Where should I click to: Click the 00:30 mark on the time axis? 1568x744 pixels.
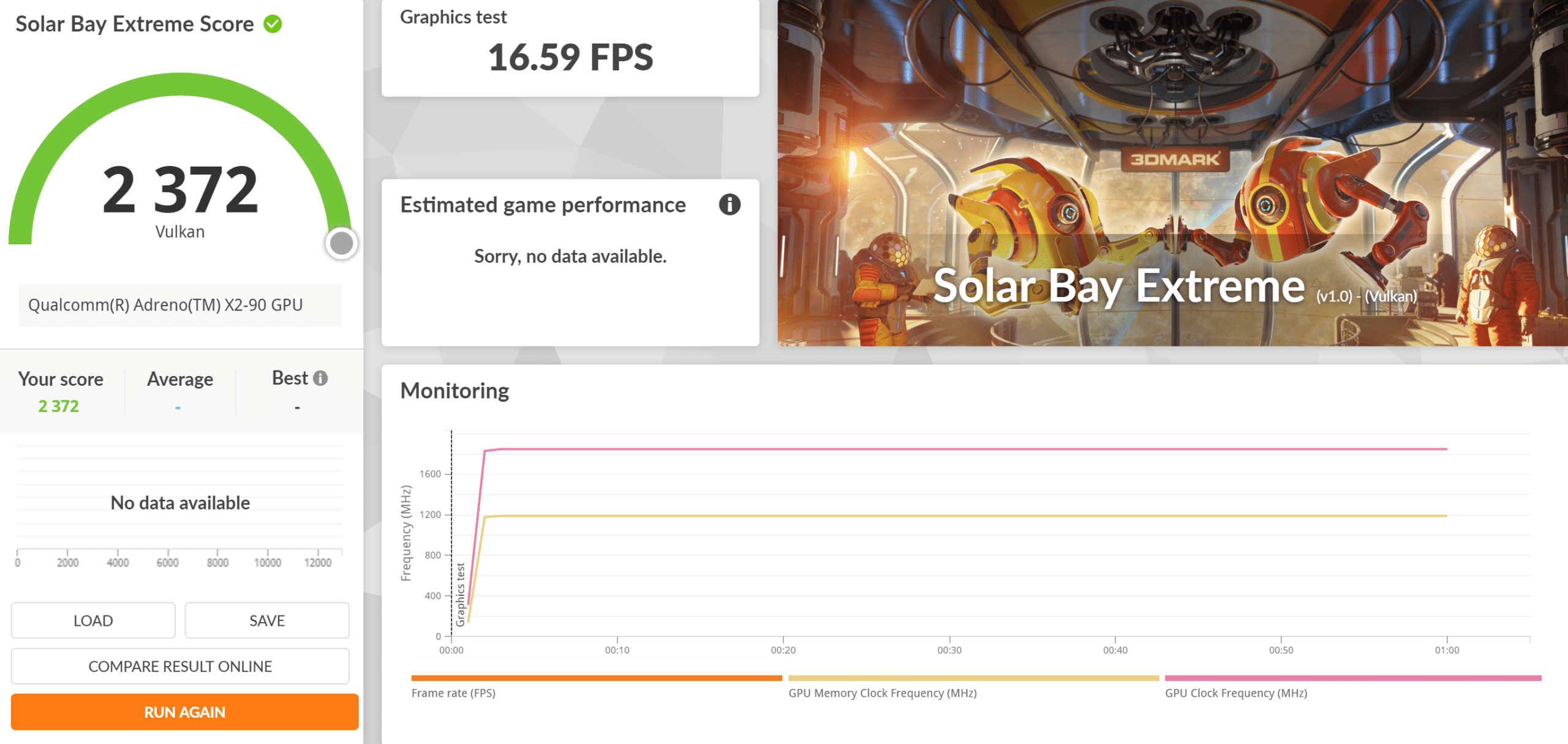(949, 650)
